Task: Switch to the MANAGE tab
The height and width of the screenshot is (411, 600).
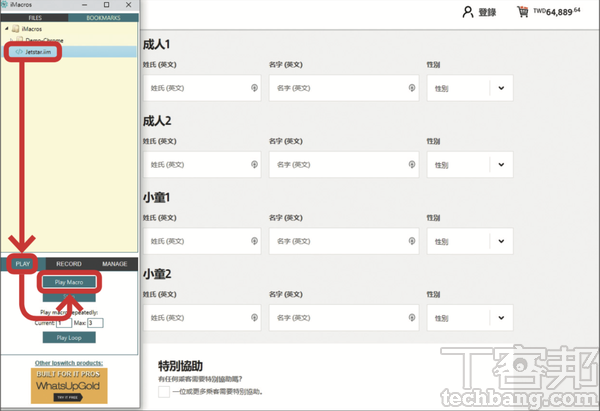Action: click(x=114, y=264)
